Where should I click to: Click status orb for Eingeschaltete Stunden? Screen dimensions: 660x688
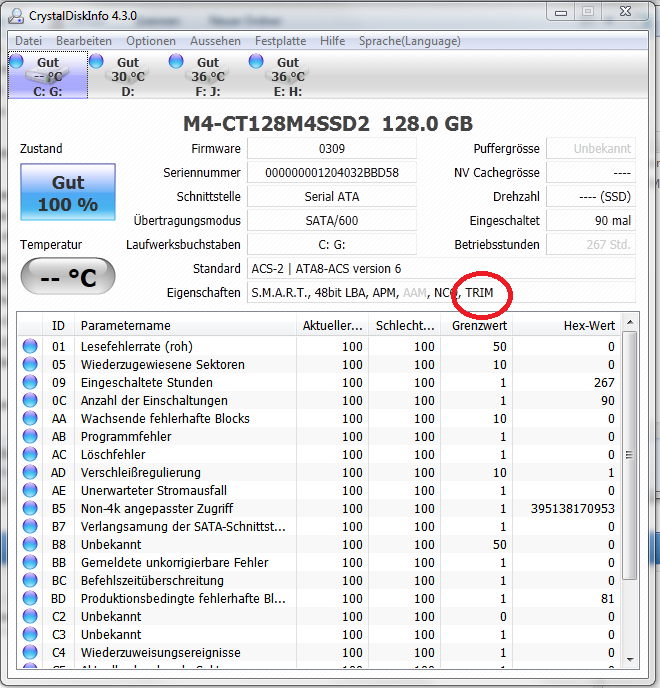point(30,382)
